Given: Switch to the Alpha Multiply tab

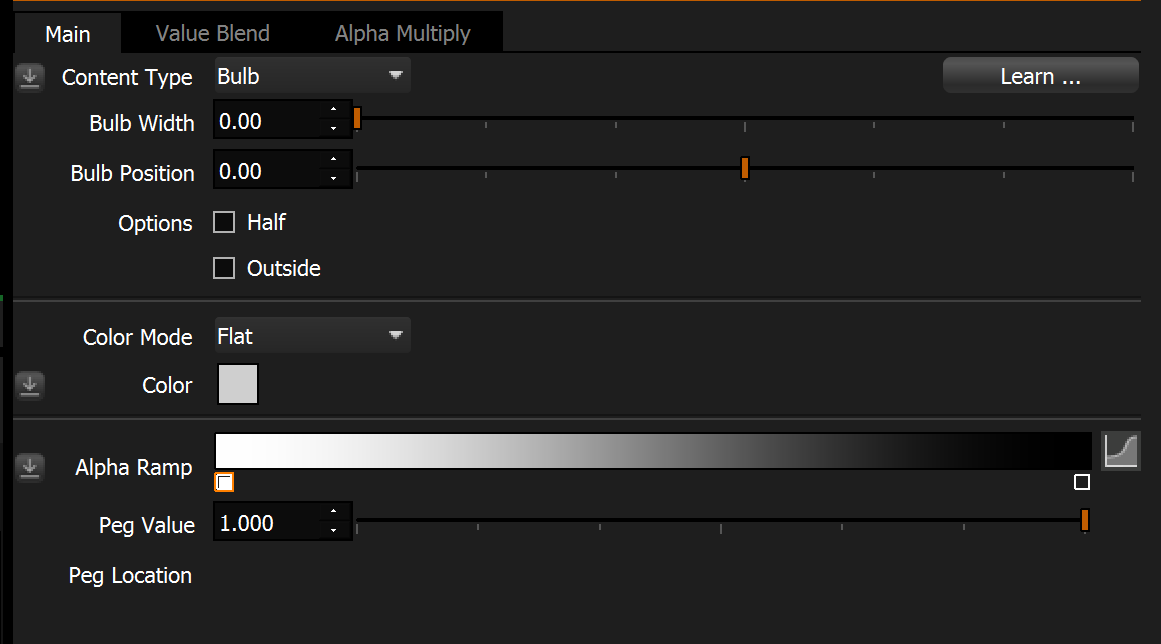Looking at the screenshot, I should (402, 33).
